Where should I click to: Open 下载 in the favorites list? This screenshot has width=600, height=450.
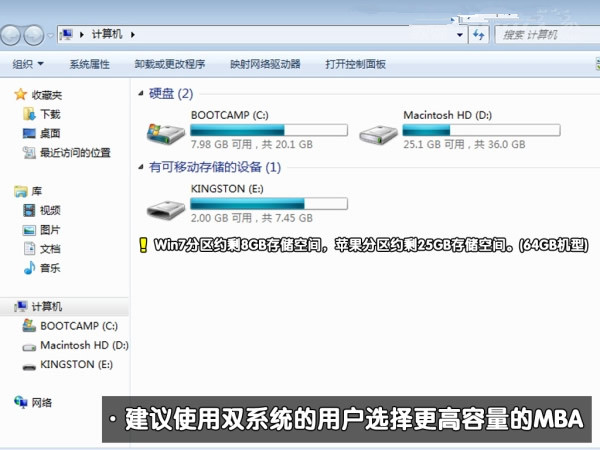(50, 114)
